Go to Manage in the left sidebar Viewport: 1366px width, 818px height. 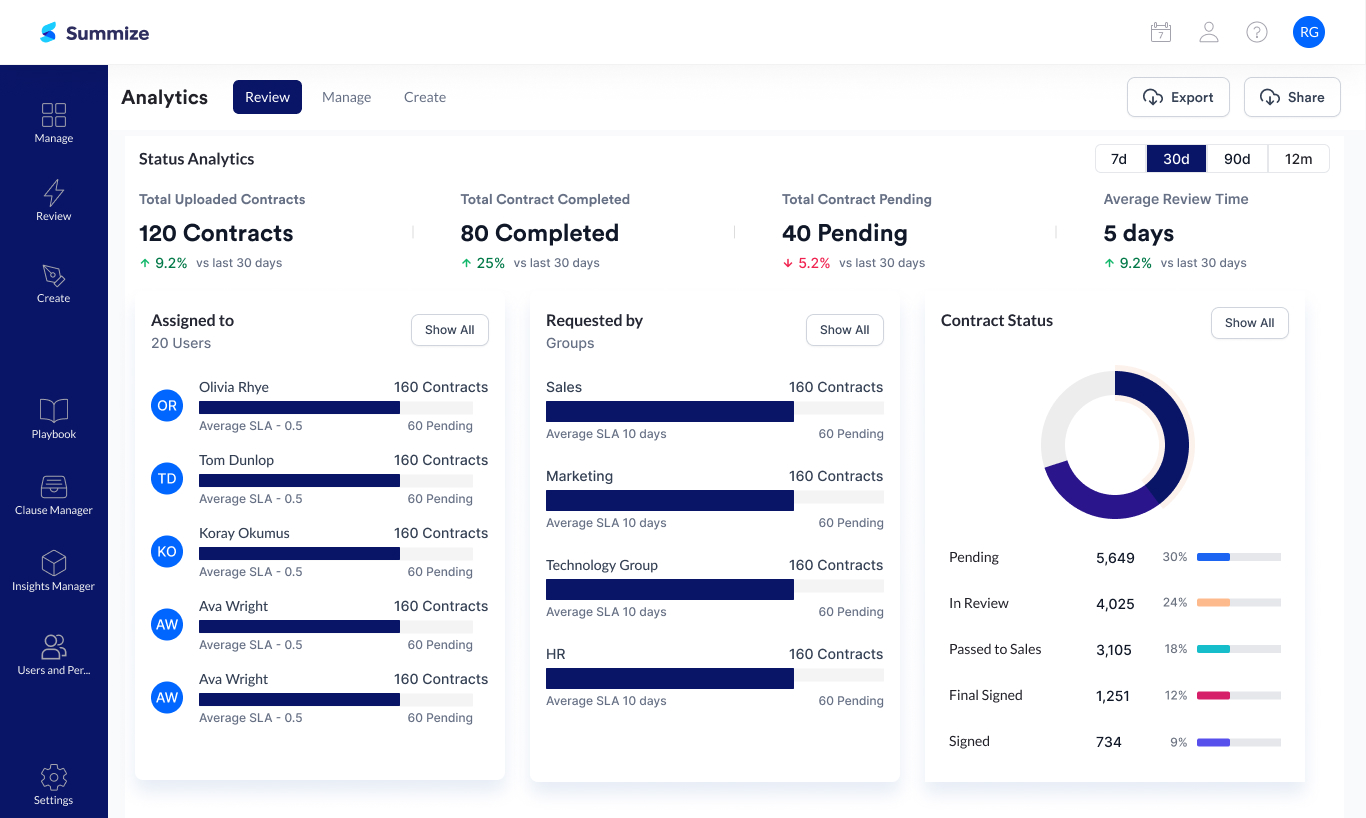coord(54,123)
